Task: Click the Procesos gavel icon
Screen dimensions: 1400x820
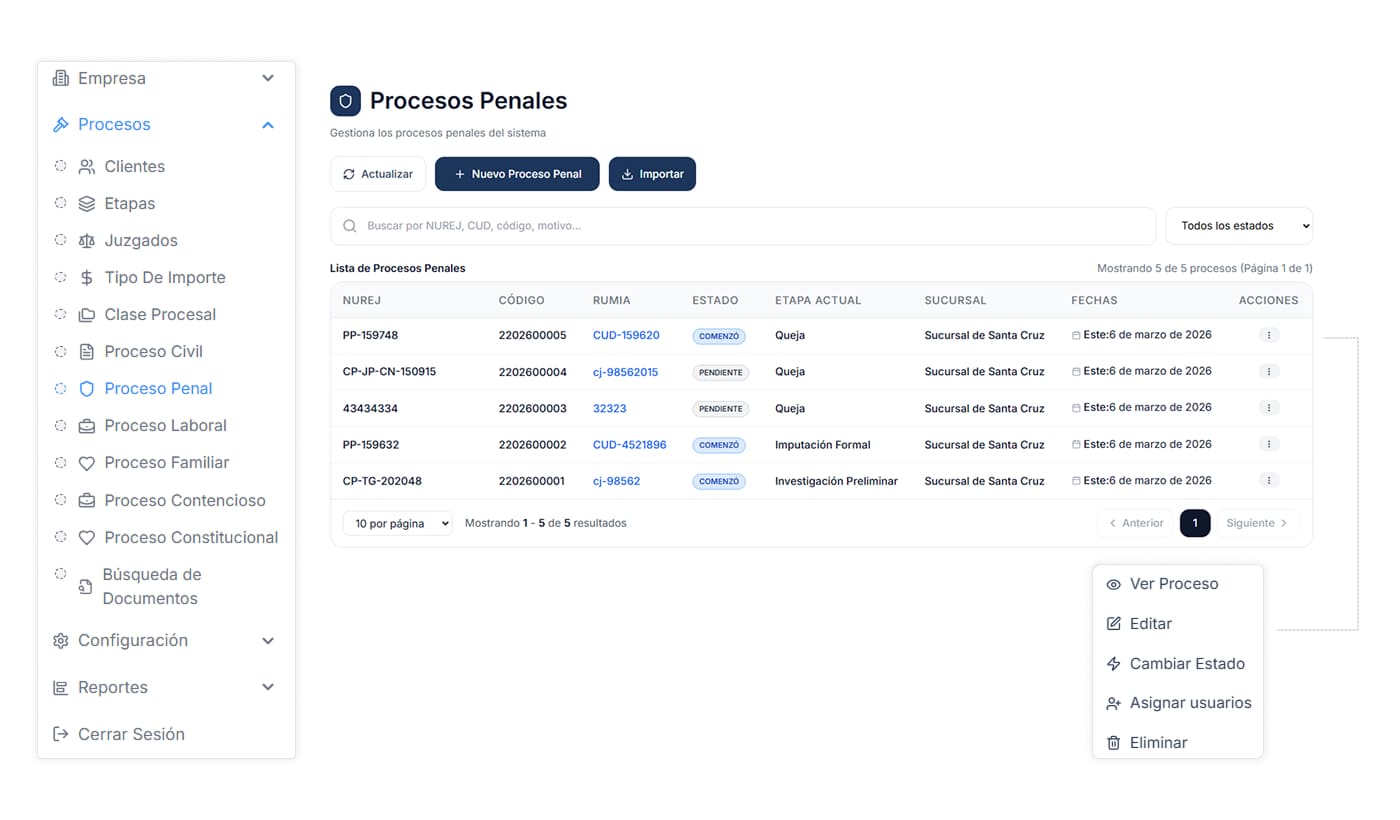Action: (x=61, y=125)
